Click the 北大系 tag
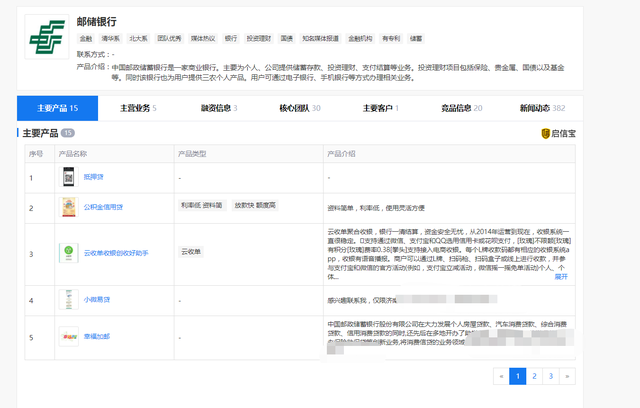Image resolution: width=640 pixels, height=408 pixels. coord(138,38)
